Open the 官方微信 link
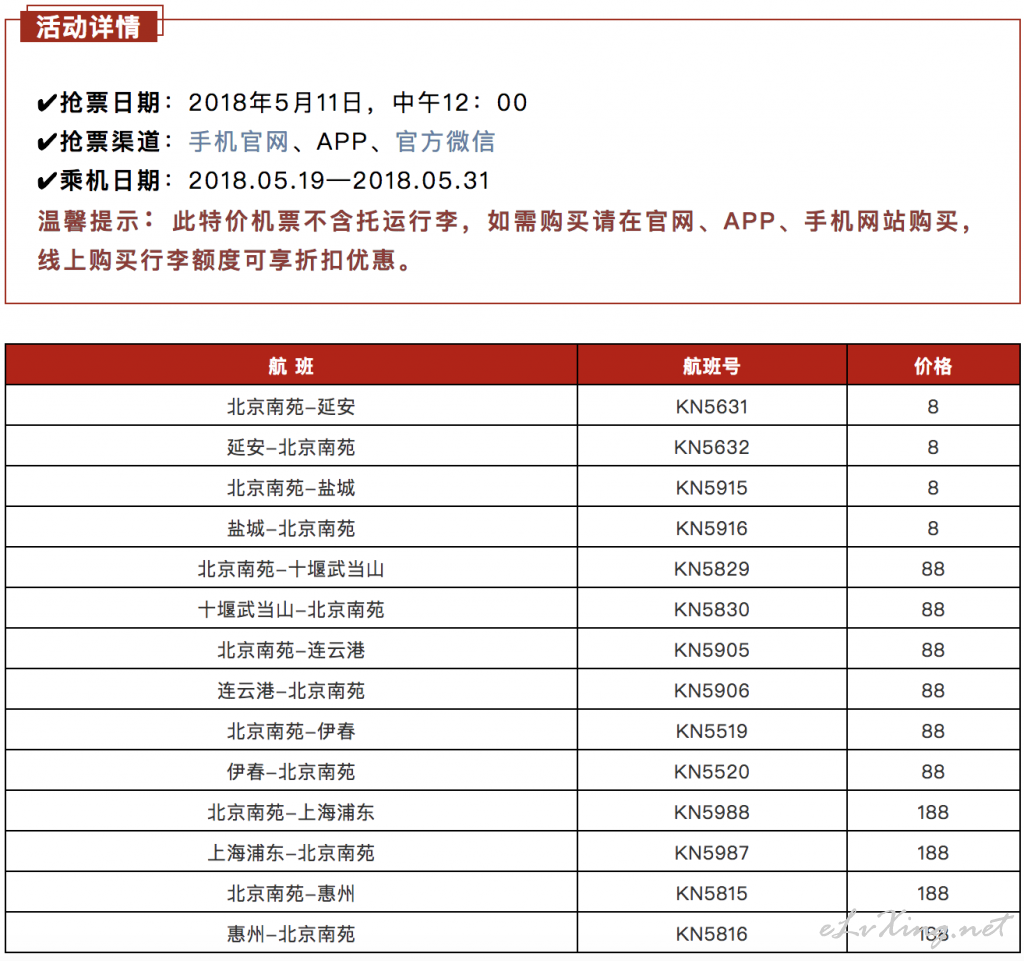1024x961 pixels. click(x=445, y=141)
